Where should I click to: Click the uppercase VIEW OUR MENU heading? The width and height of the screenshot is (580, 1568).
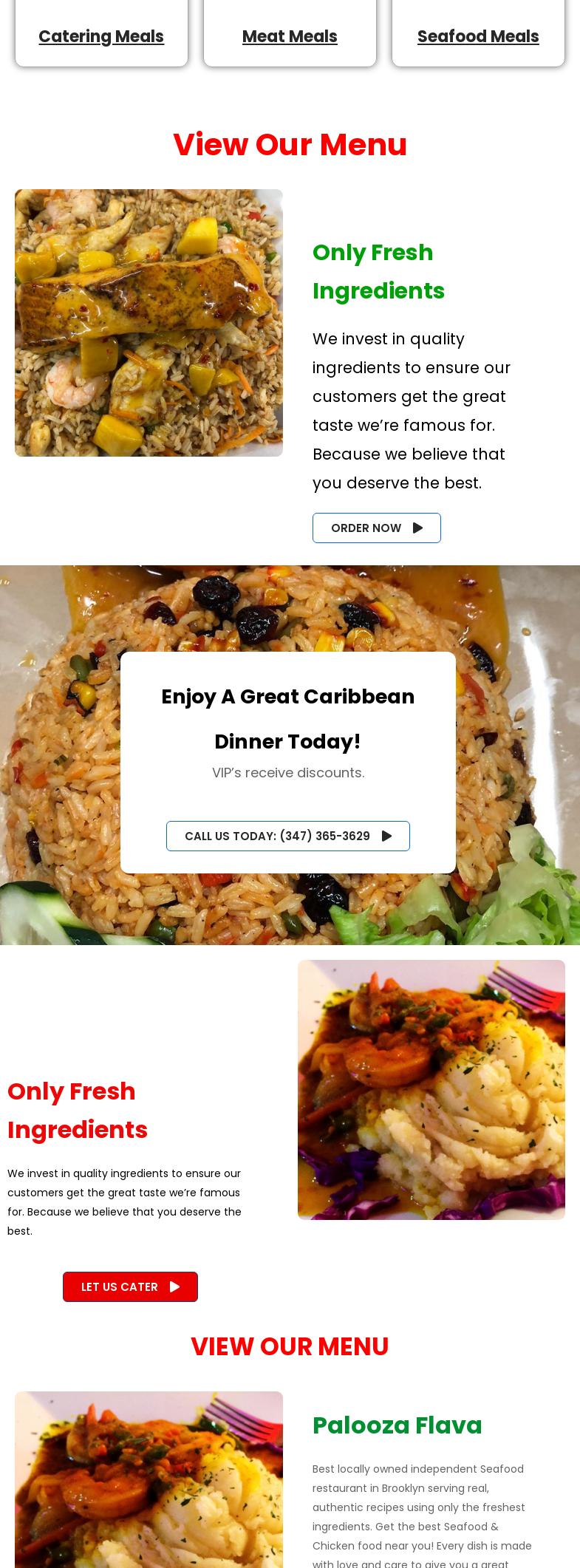point(290,1346)
